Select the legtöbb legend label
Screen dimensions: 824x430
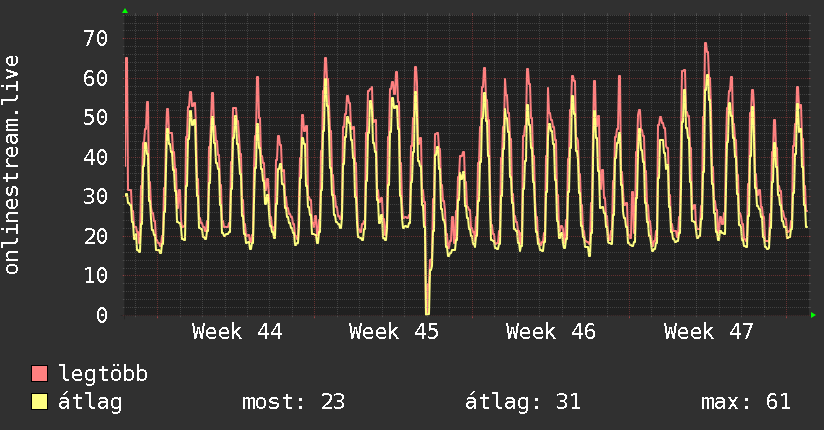click(103, 374)
